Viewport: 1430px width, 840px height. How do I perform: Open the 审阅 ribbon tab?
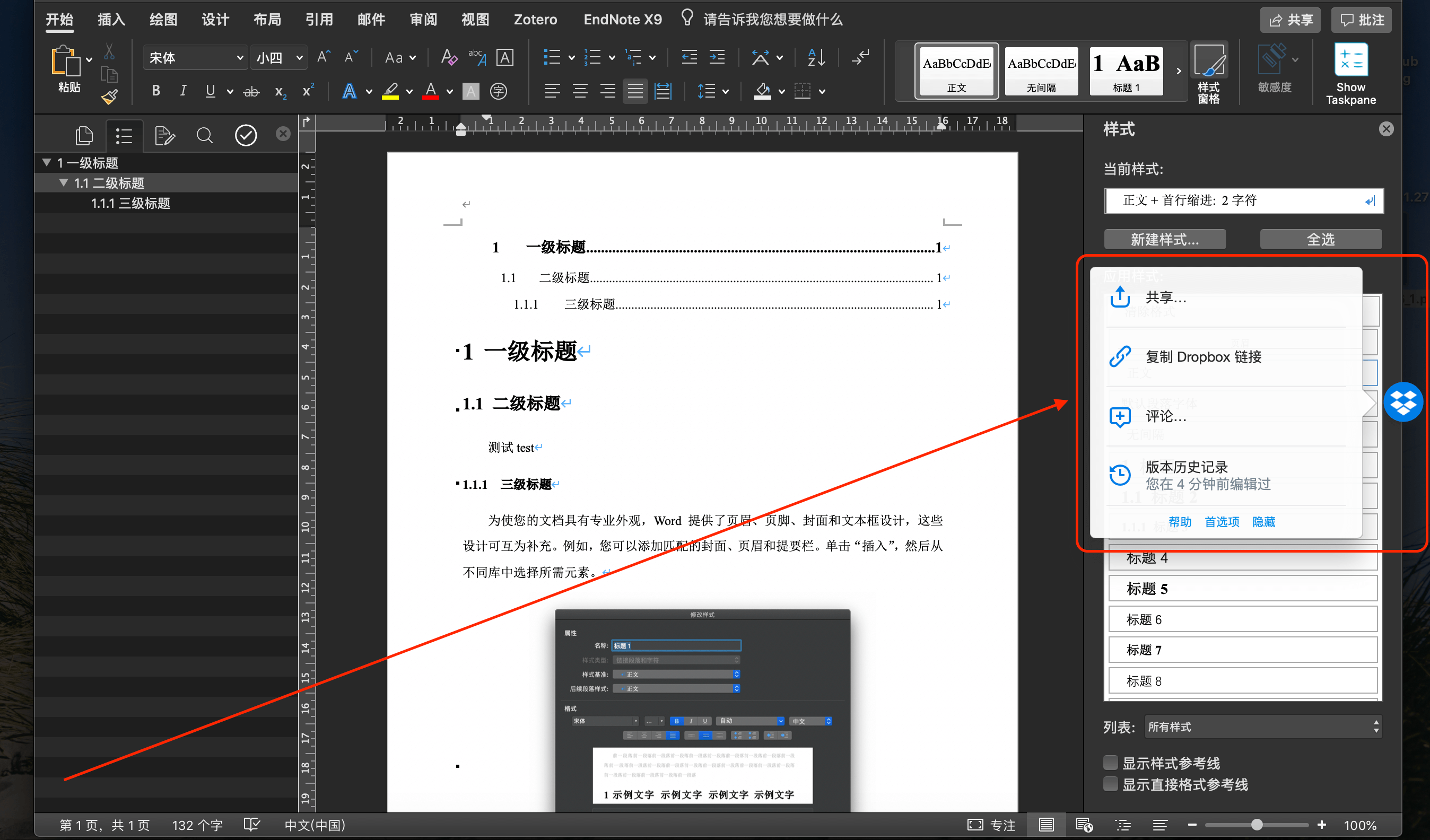pos(424,19)
